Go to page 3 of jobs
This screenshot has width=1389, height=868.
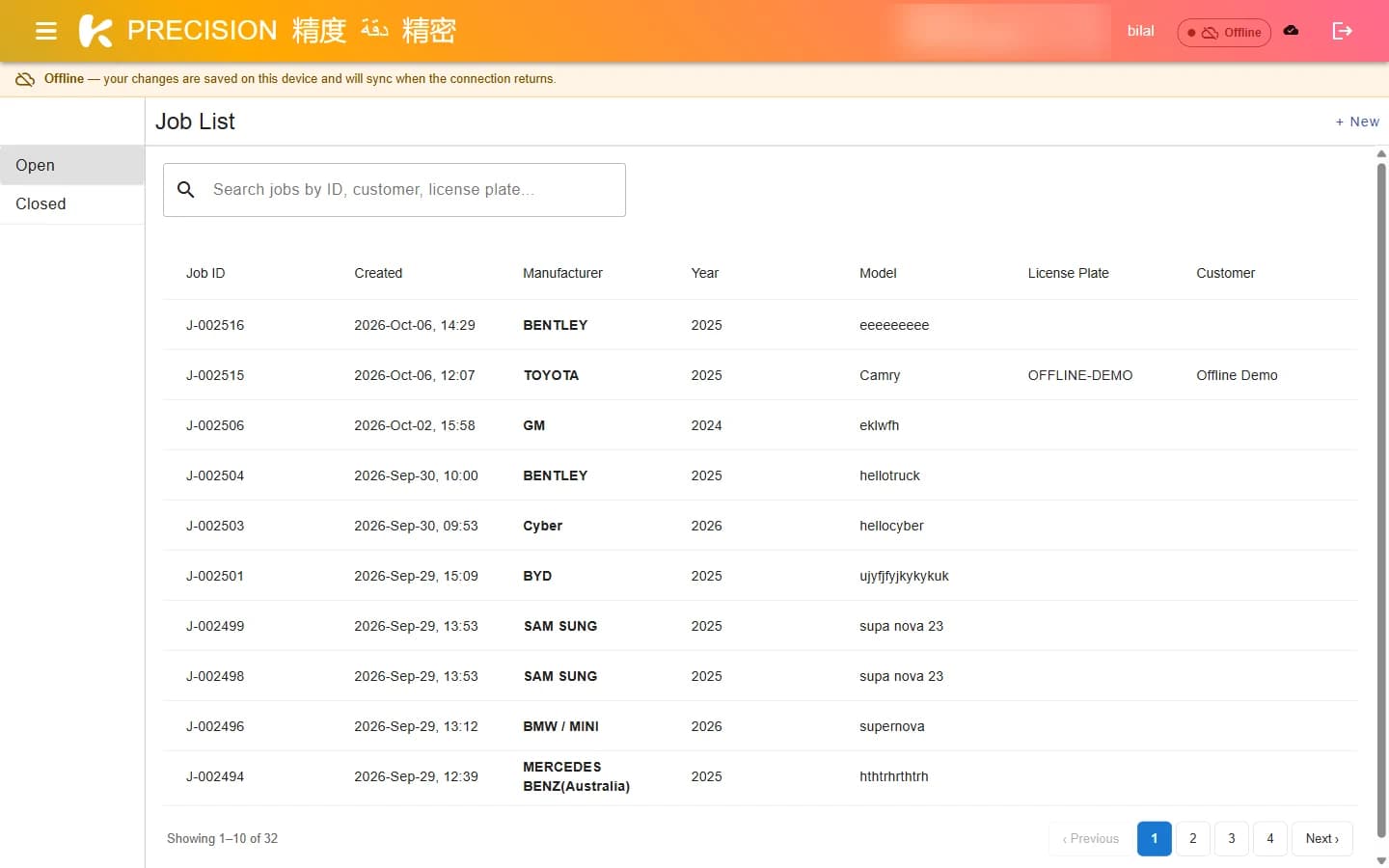click(1232, 838)
